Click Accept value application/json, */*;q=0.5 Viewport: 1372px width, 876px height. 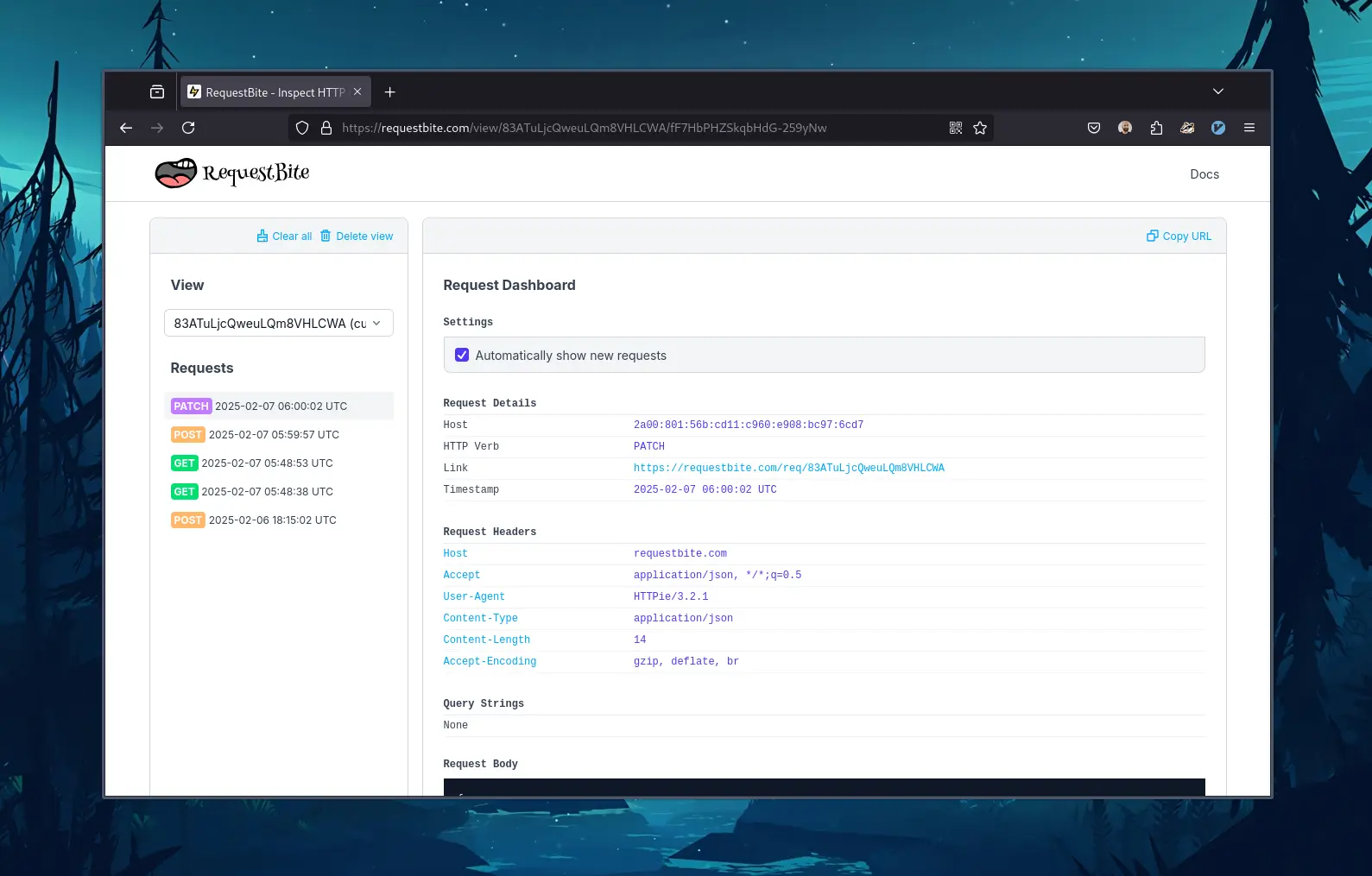pos(718,575)
